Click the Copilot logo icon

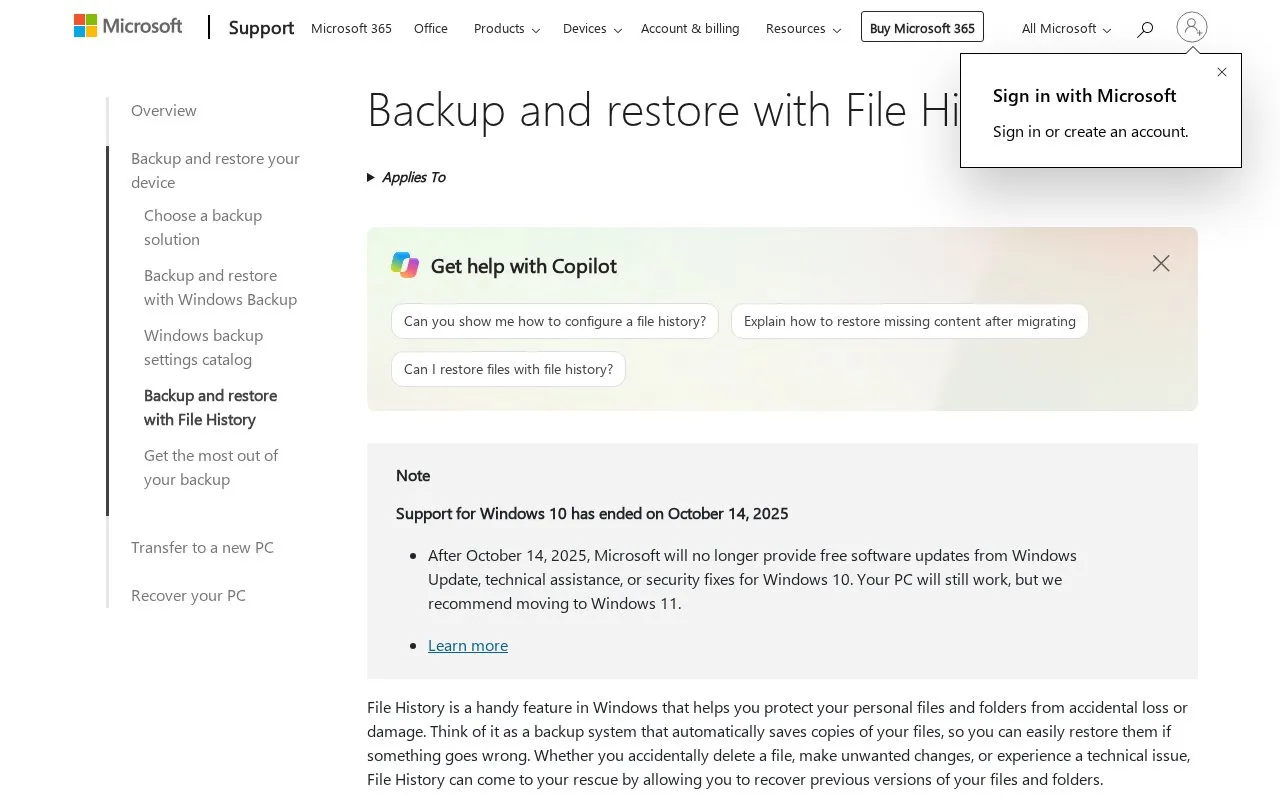click(x=405, y=265)
